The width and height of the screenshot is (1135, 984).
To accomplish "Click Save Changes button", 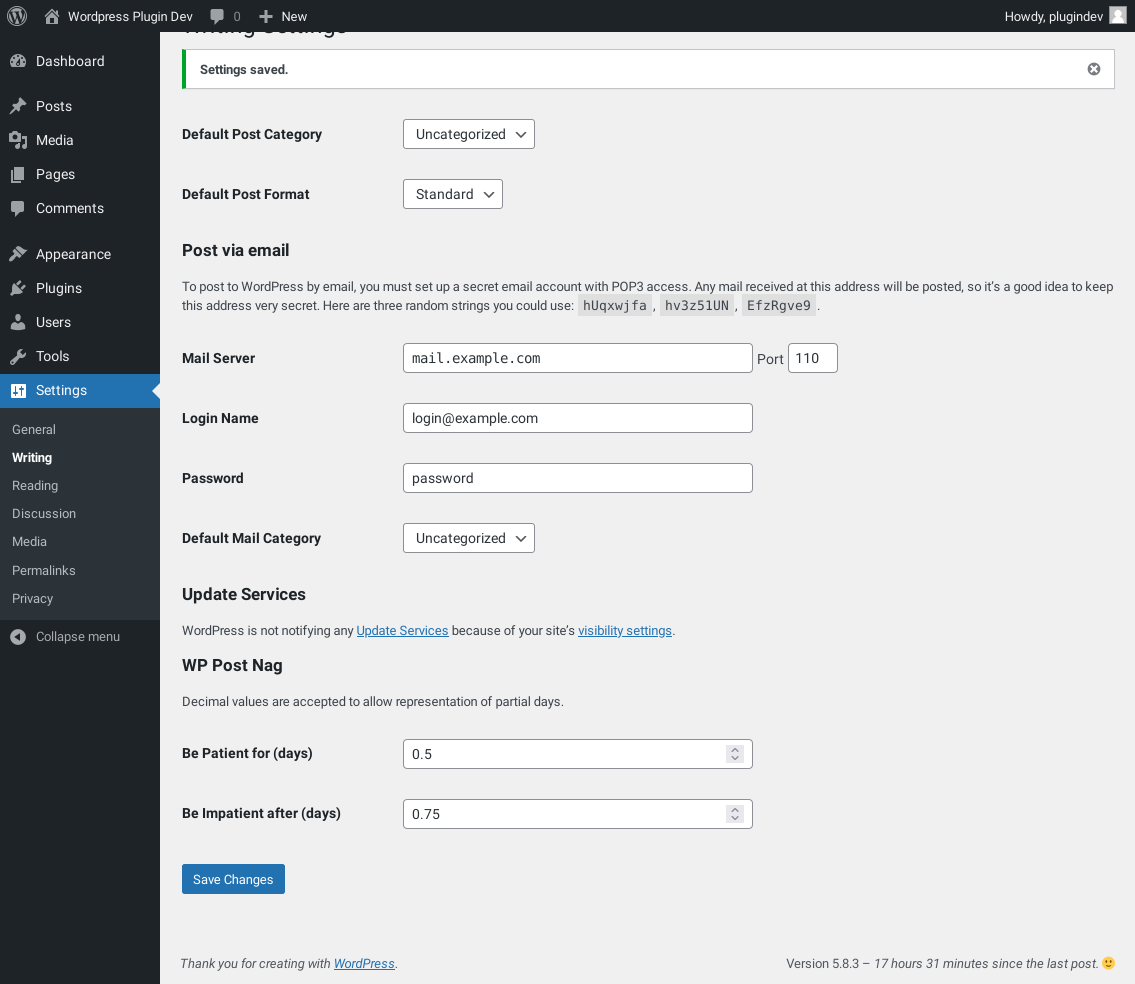I will (233, 879).
